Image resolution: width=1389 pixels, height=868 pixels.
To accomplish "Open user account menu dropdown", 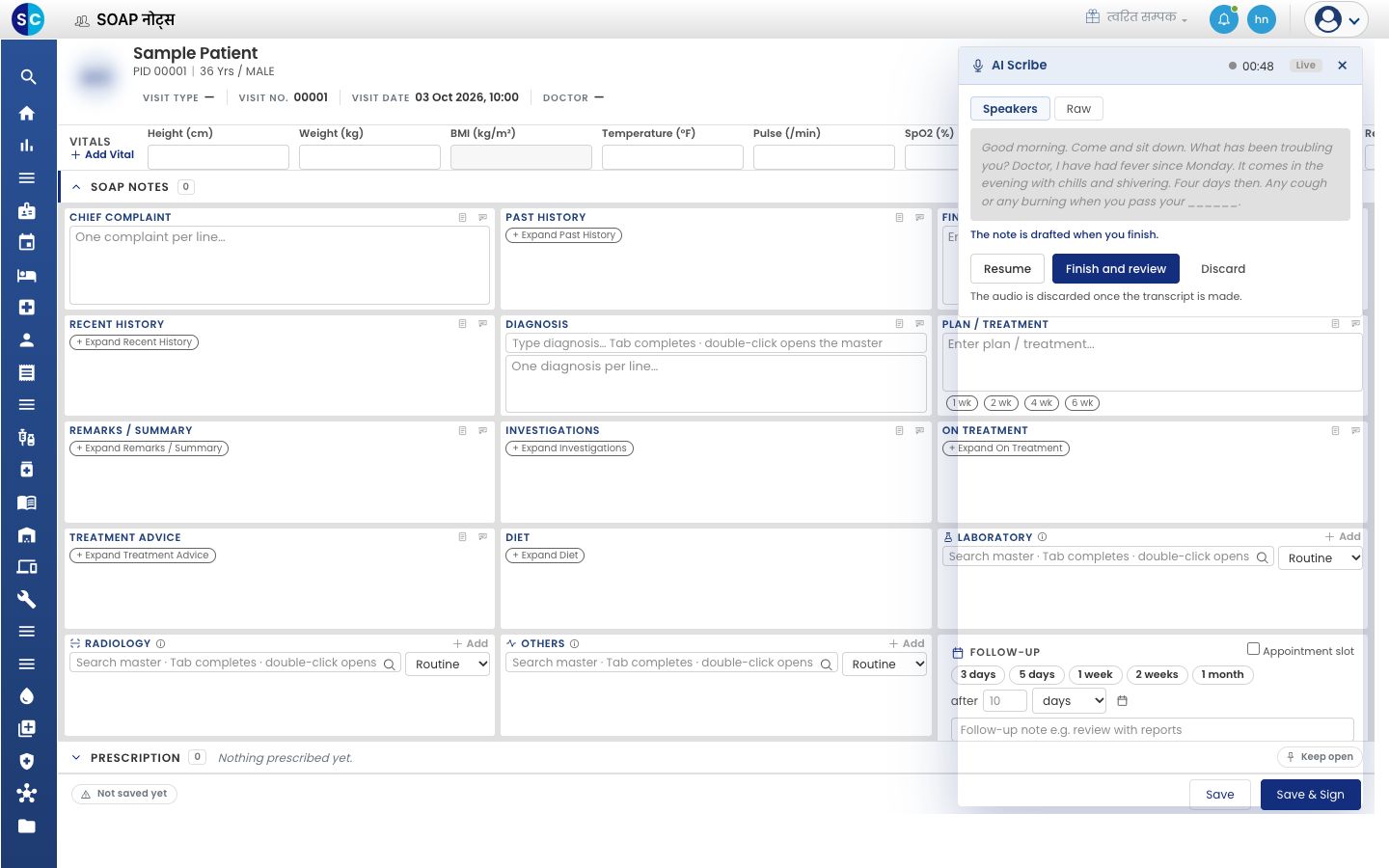I will pyautogui.click(x=1336, y=19).
